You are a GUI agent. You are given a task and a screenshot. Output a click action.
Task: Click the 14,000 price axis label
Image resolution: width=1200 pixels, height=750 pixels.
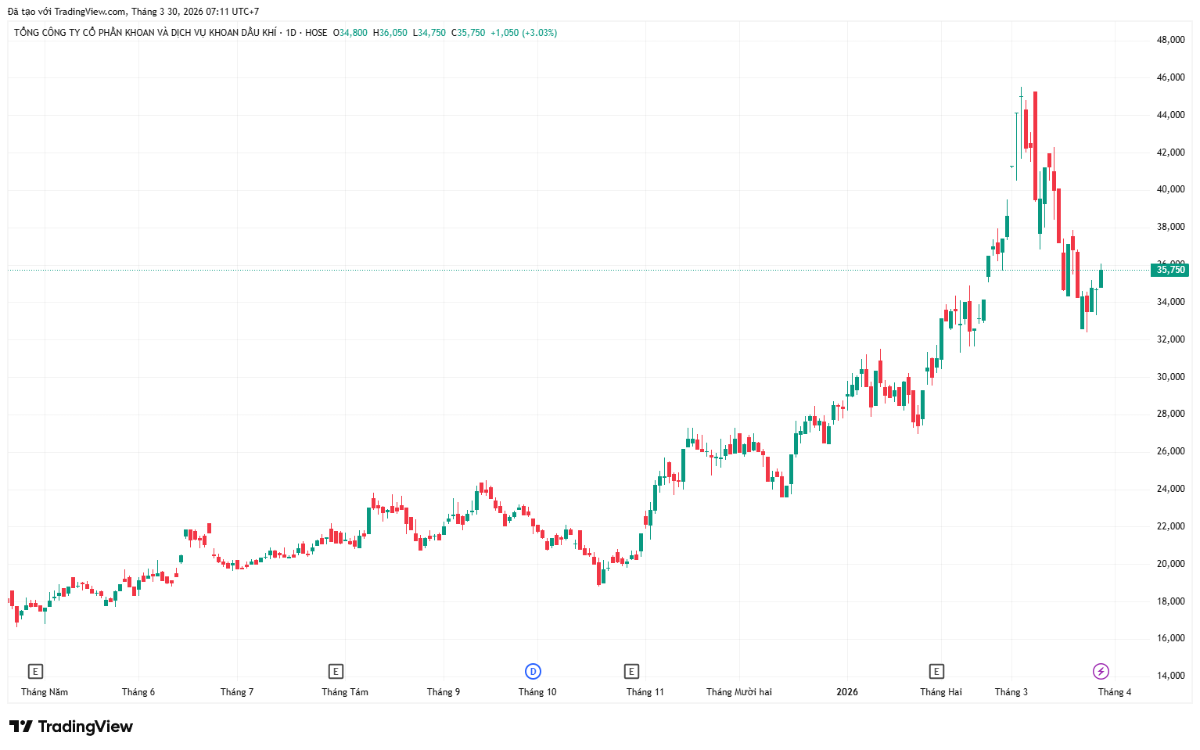1170,676
